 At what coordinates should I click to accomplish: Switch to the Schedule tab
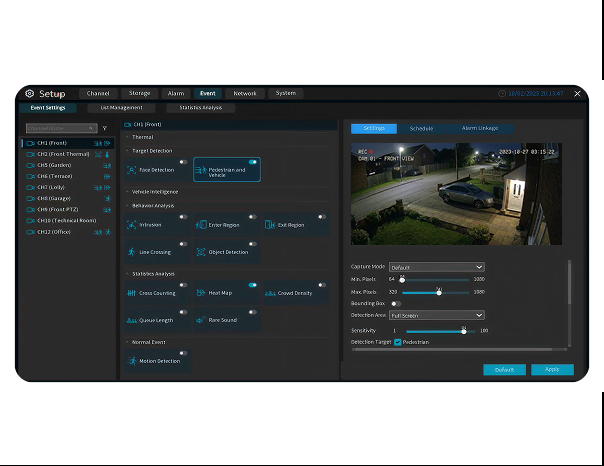pyautogui.click(x=421, y=128)
